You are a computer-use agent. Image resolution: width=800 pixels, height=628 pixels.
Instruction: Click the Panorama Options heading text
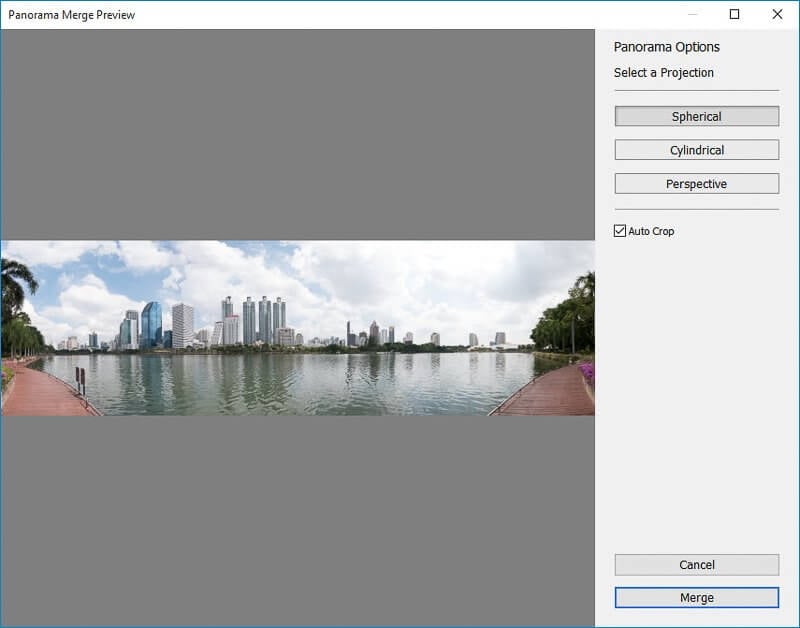point(666,47)
